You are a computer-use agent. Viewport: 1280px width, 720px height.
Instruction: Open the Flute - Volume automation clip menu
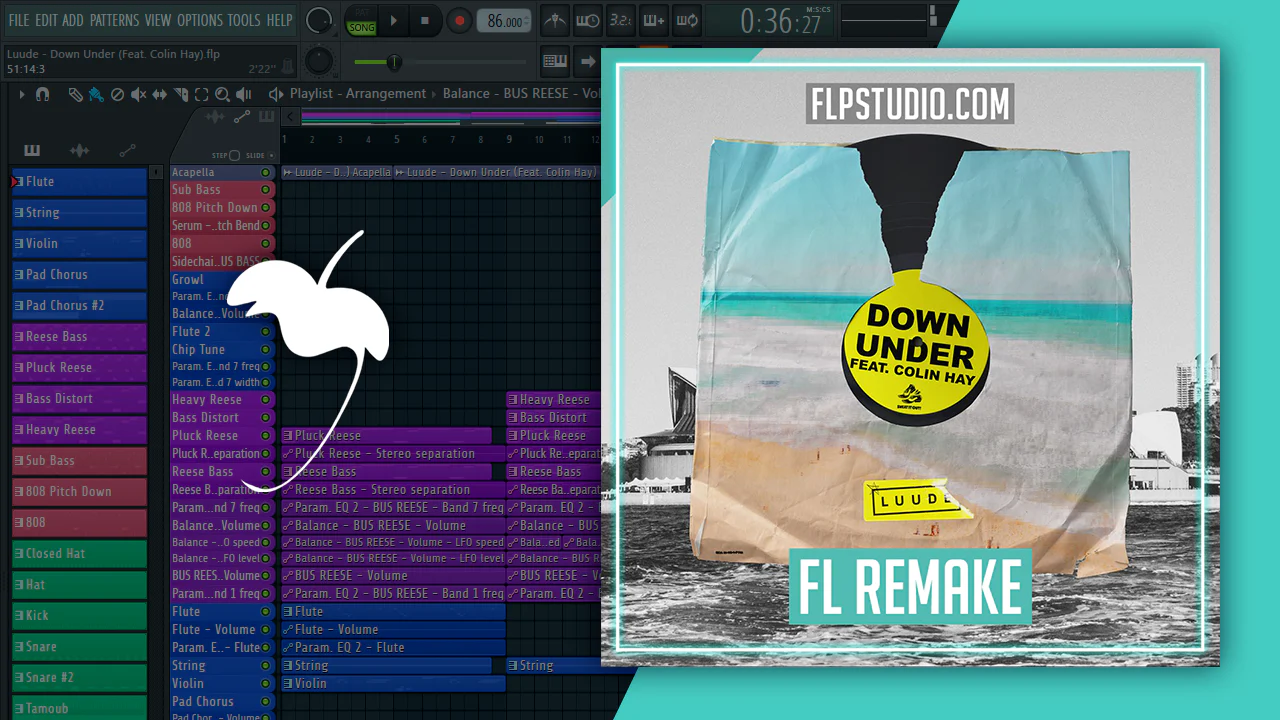[x=289, y=630]
